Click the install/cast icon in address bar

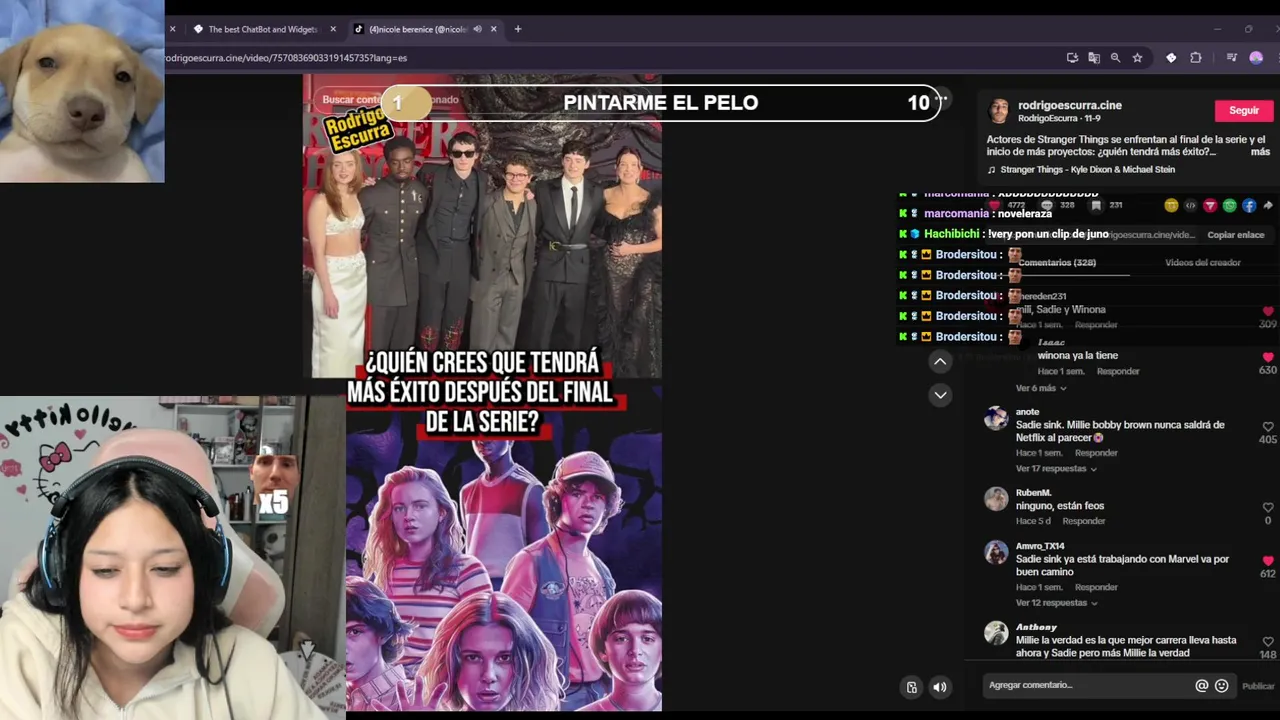pyautogui.click(x=1072, y=58)
